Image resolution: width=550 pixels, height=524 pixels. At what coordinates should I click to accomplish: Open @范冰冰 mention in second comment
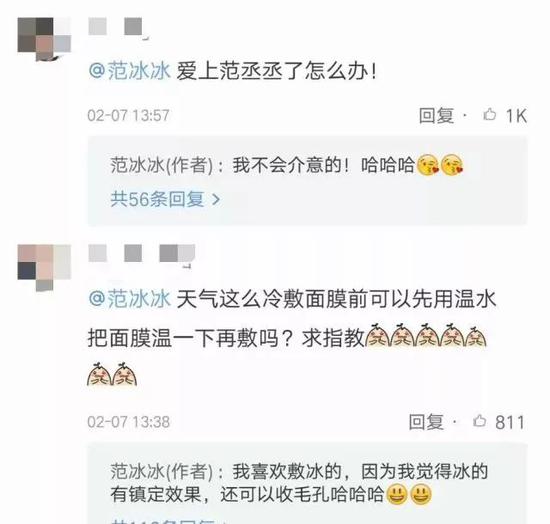point(129,299)
